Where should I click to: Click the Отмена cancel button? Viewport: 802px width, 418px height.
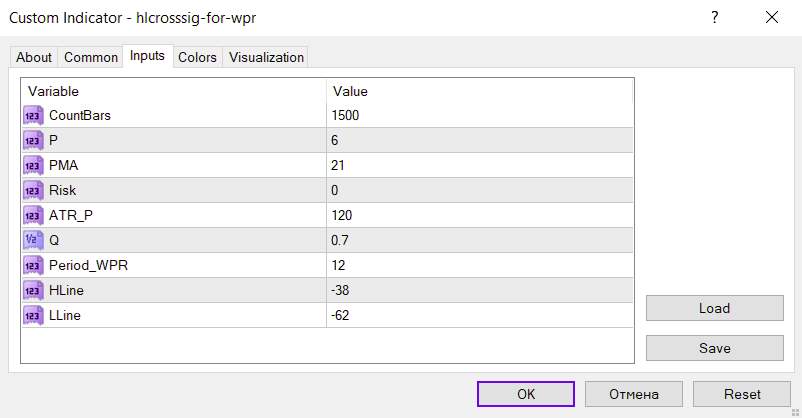pyautogui.click(x=634, y=394)
